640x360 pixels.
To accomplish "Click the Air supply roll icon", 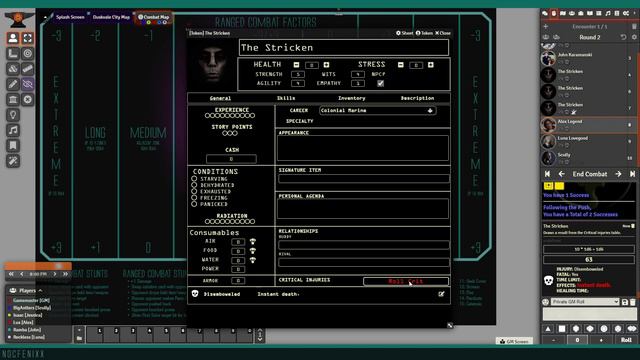I will coord(253,242).
